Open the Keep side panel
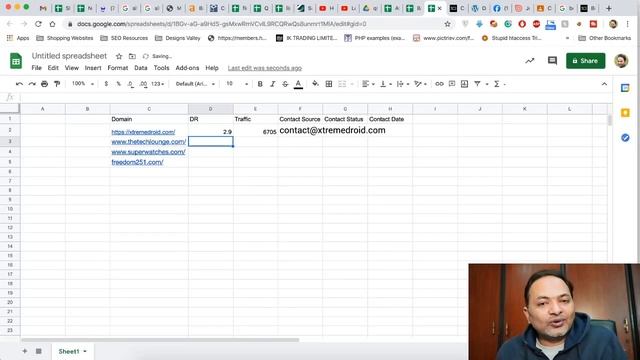Image resolution: width=640 pixels, height=360 pixels. click(625, 113)
